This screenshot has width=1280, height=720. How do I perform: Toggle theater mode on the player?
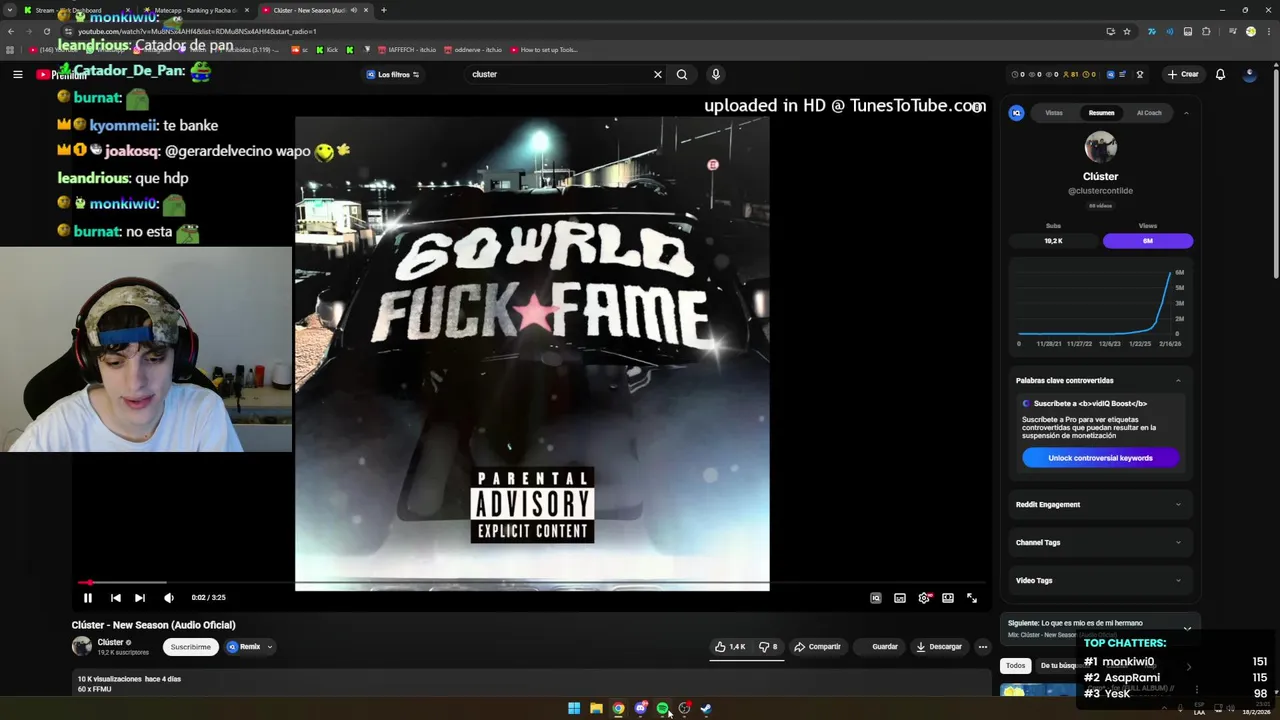(x=948, y=598)
